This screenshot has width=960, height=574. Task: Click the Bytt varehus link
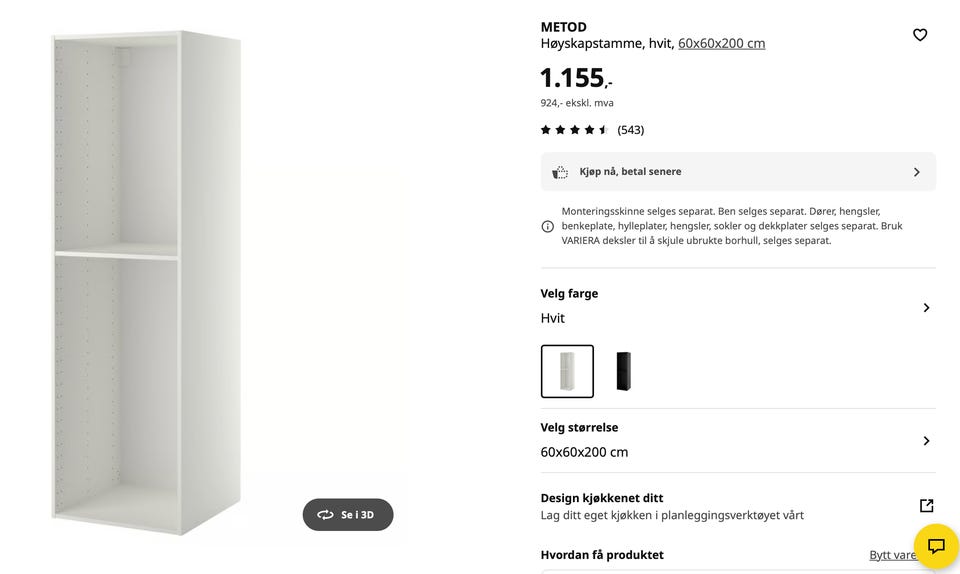(892, 555)
